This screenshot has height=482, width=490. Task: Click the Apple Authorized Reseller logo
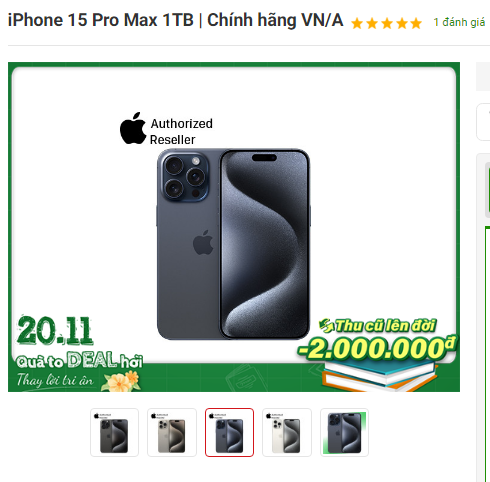[166, 129]
